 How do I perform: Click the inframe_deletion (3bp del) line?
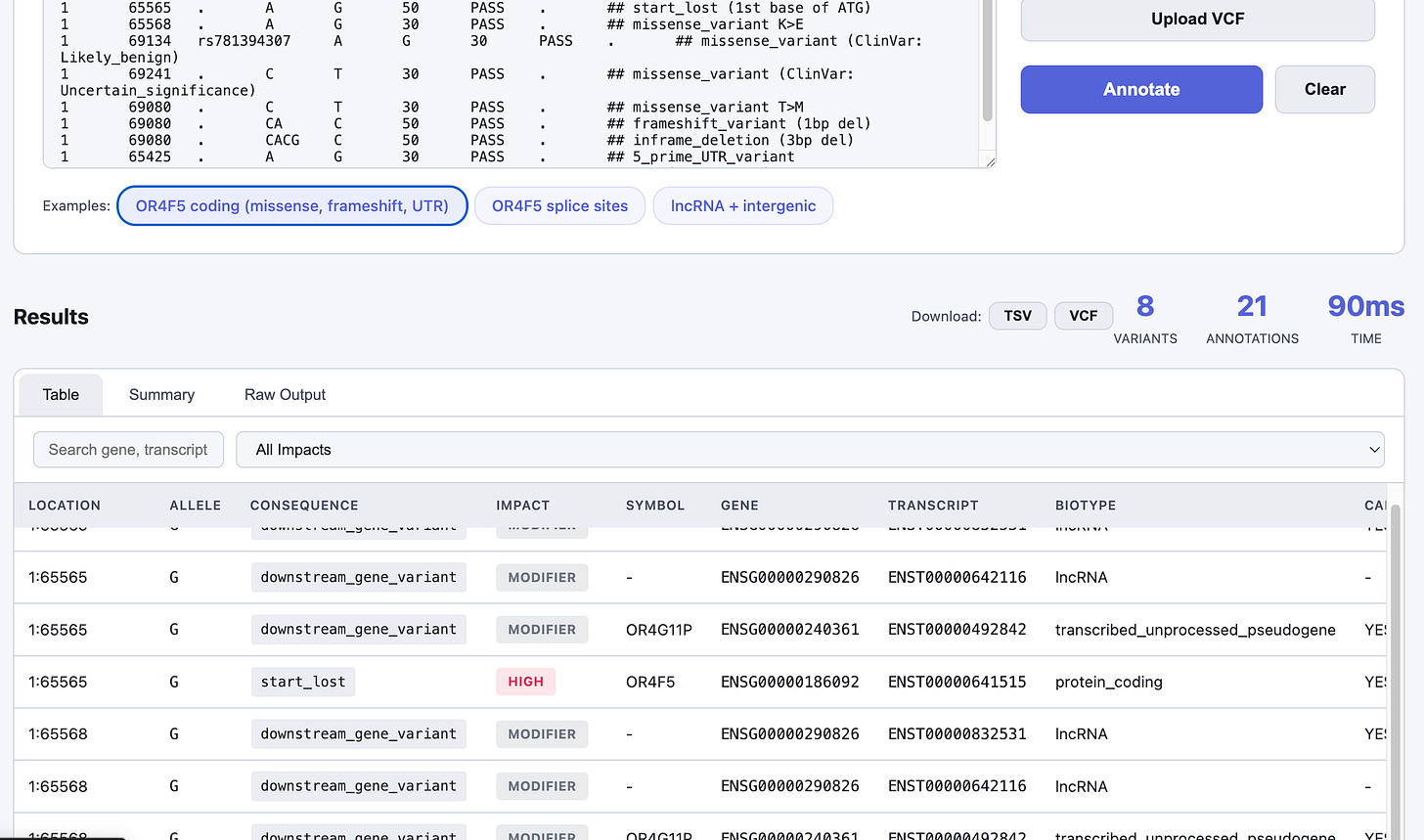[457, 140]
